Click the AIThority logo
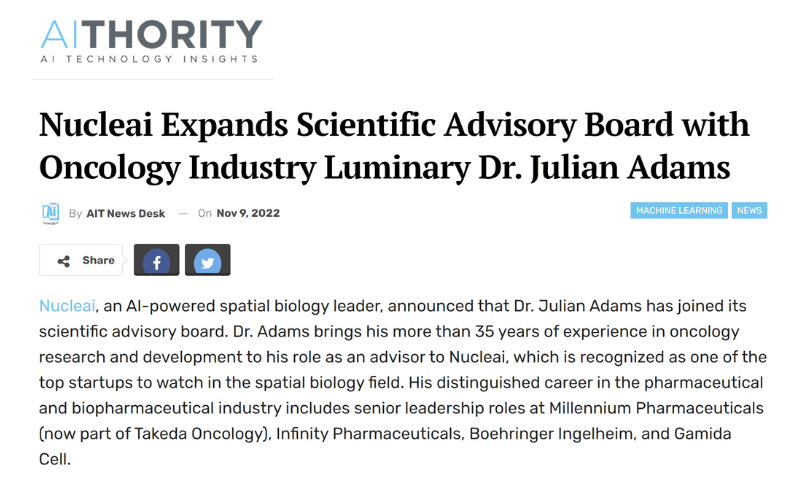800x500 pixels. coord(152,41)
